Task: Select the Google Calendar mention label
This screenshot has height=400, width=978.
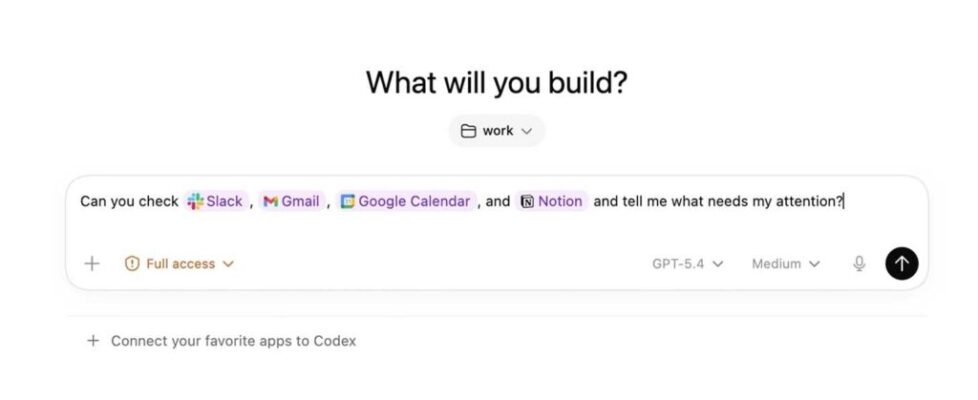Action: [414, 201]
